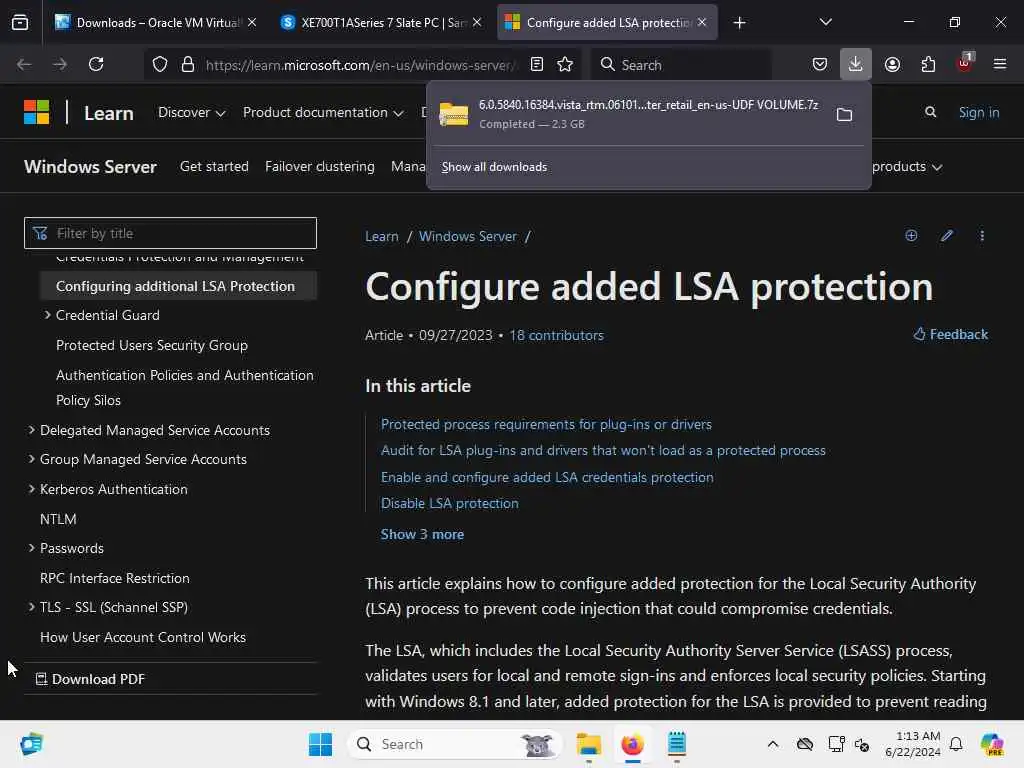Bookmark this page with star
The image size is (1024, 768).
click(x=566, y=64)
